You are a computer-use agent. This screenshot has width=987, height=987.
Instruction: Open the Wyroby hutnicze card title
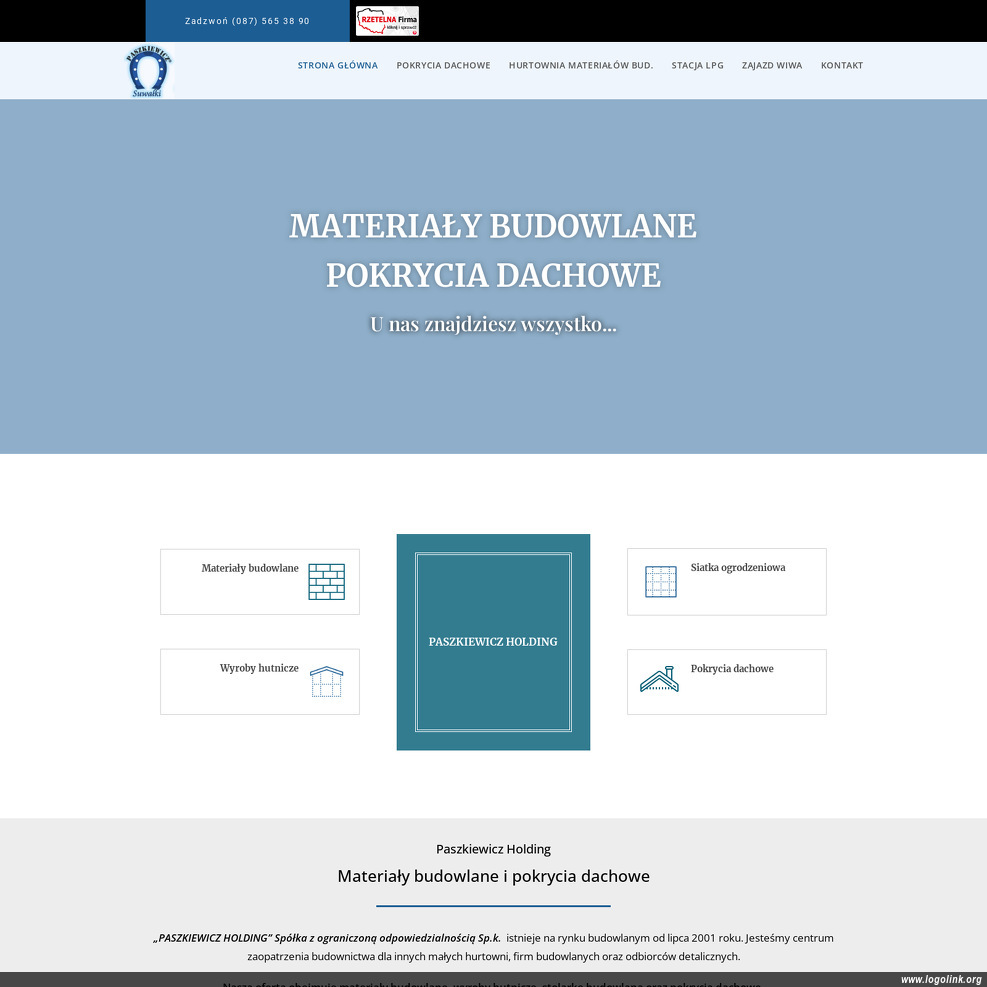(x=259, y=668)
